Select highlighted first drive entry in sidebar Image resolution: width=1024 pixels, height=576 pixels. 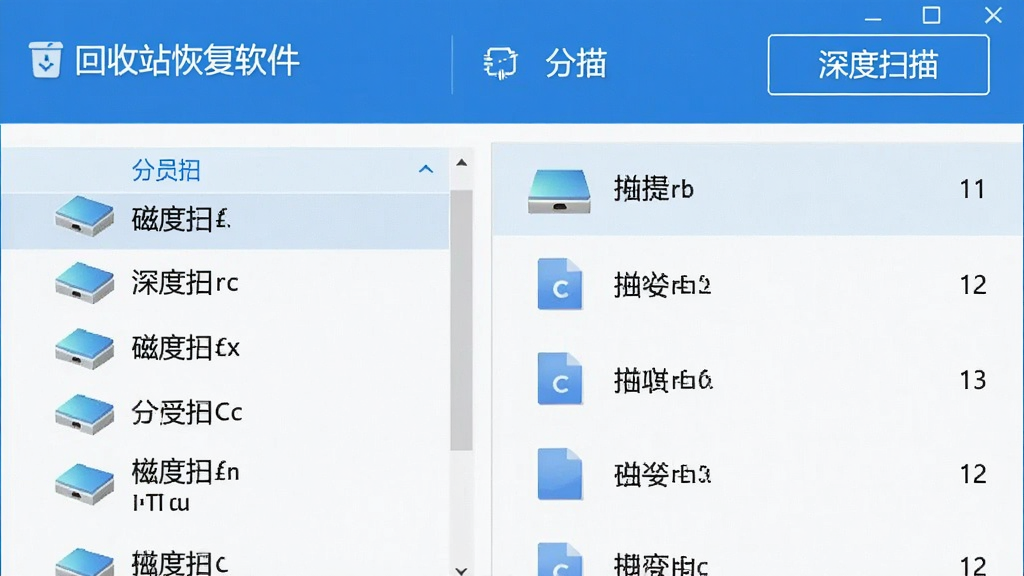(x=225, y=219)
